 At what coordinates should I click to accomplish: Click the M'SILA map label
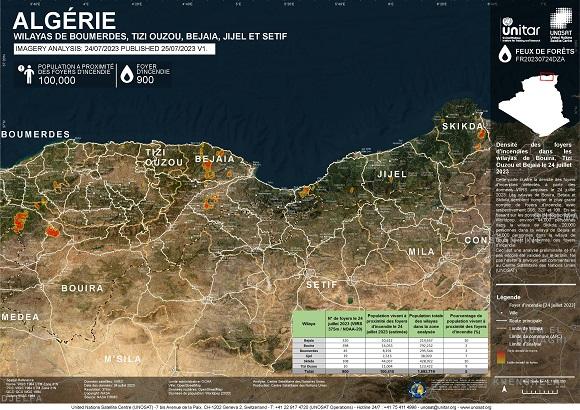point(122,359)
